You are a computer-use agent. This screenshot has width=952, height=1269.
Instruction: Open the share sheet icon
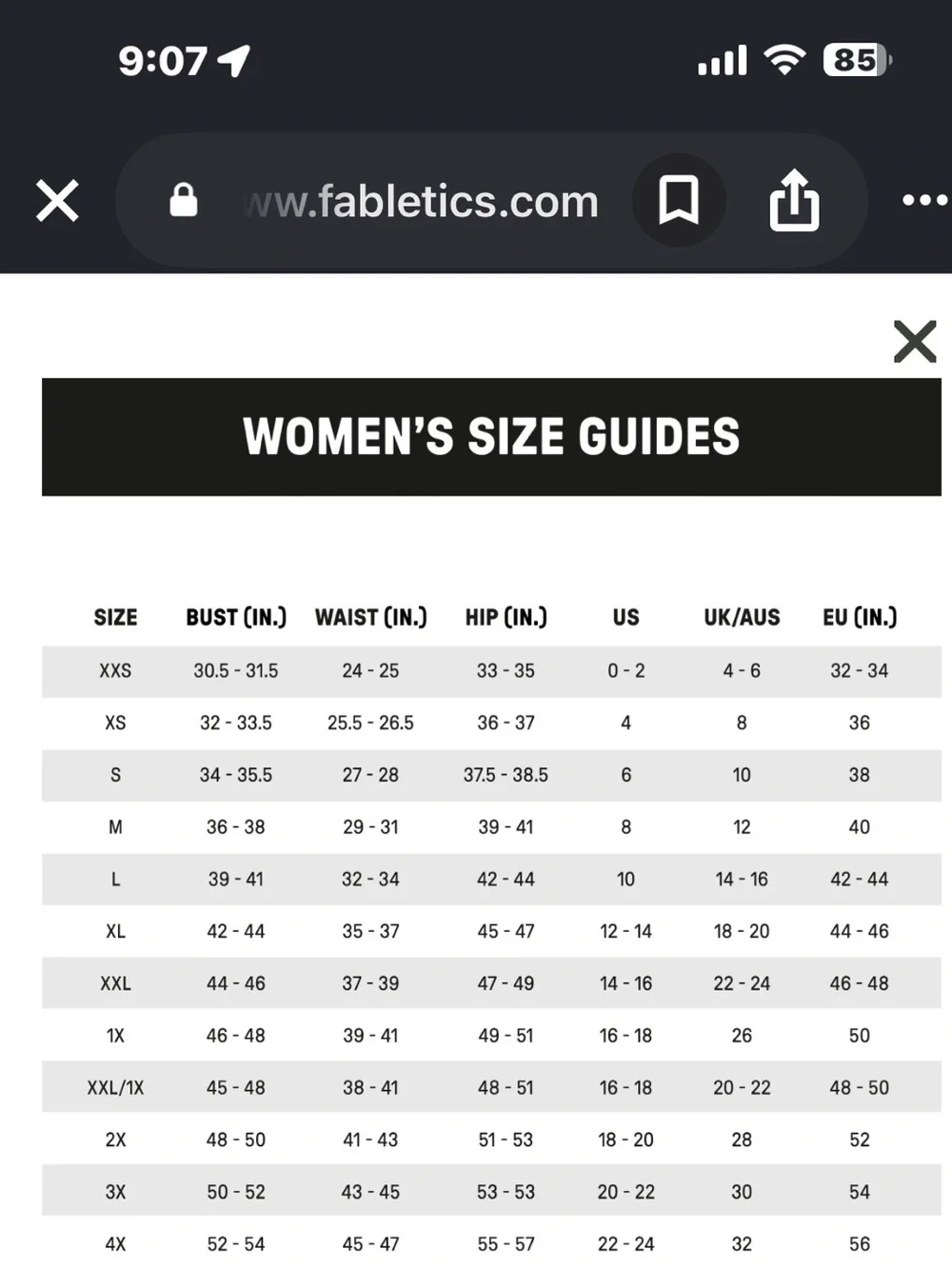coord(794,200)
